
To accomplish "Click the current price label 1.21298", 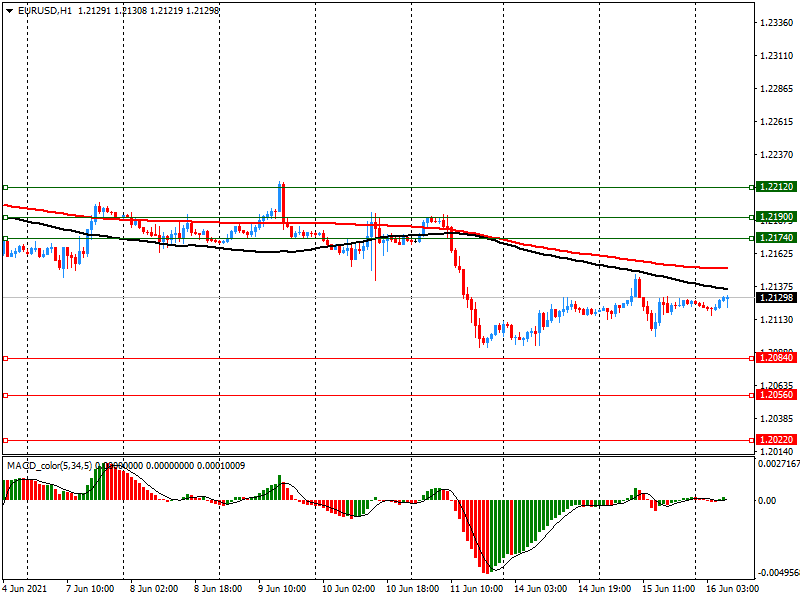I will pyautogui.click(x=776, y=297).
